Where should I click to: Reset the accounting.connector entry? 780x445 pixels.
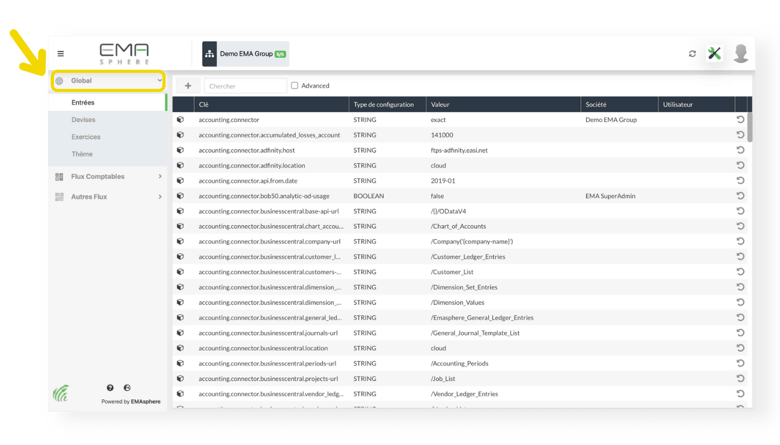[740, 120]
